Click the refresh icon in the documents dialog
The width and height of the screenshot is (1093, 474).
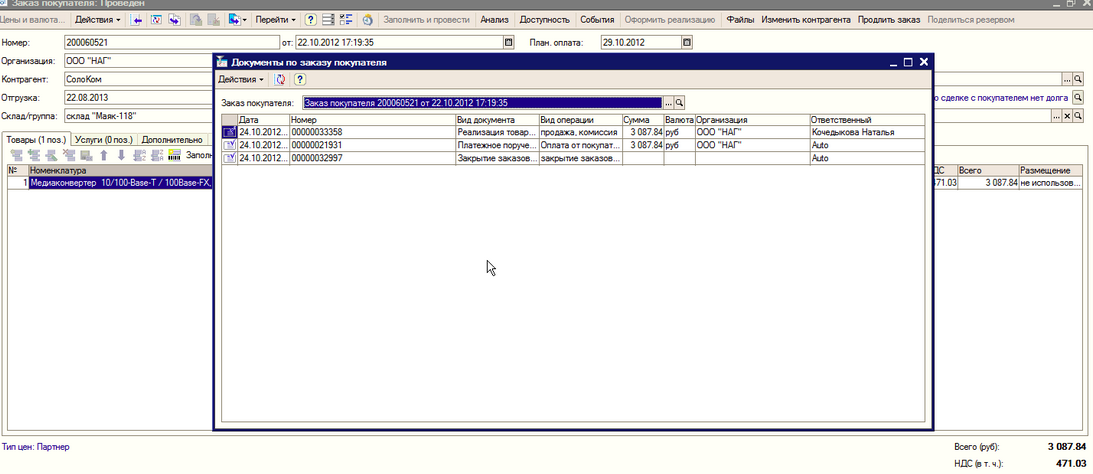point(281,79)
